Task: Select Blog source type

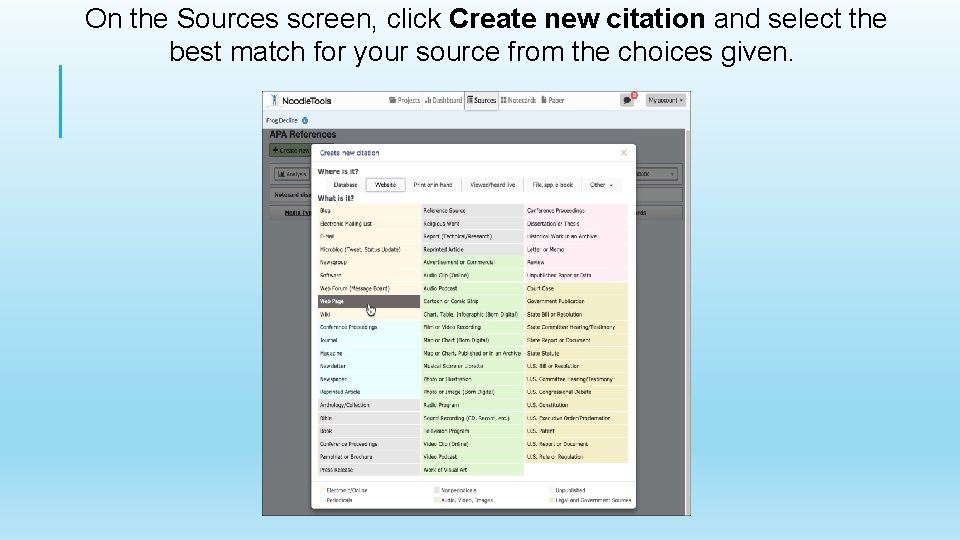Action: point(369,211)
